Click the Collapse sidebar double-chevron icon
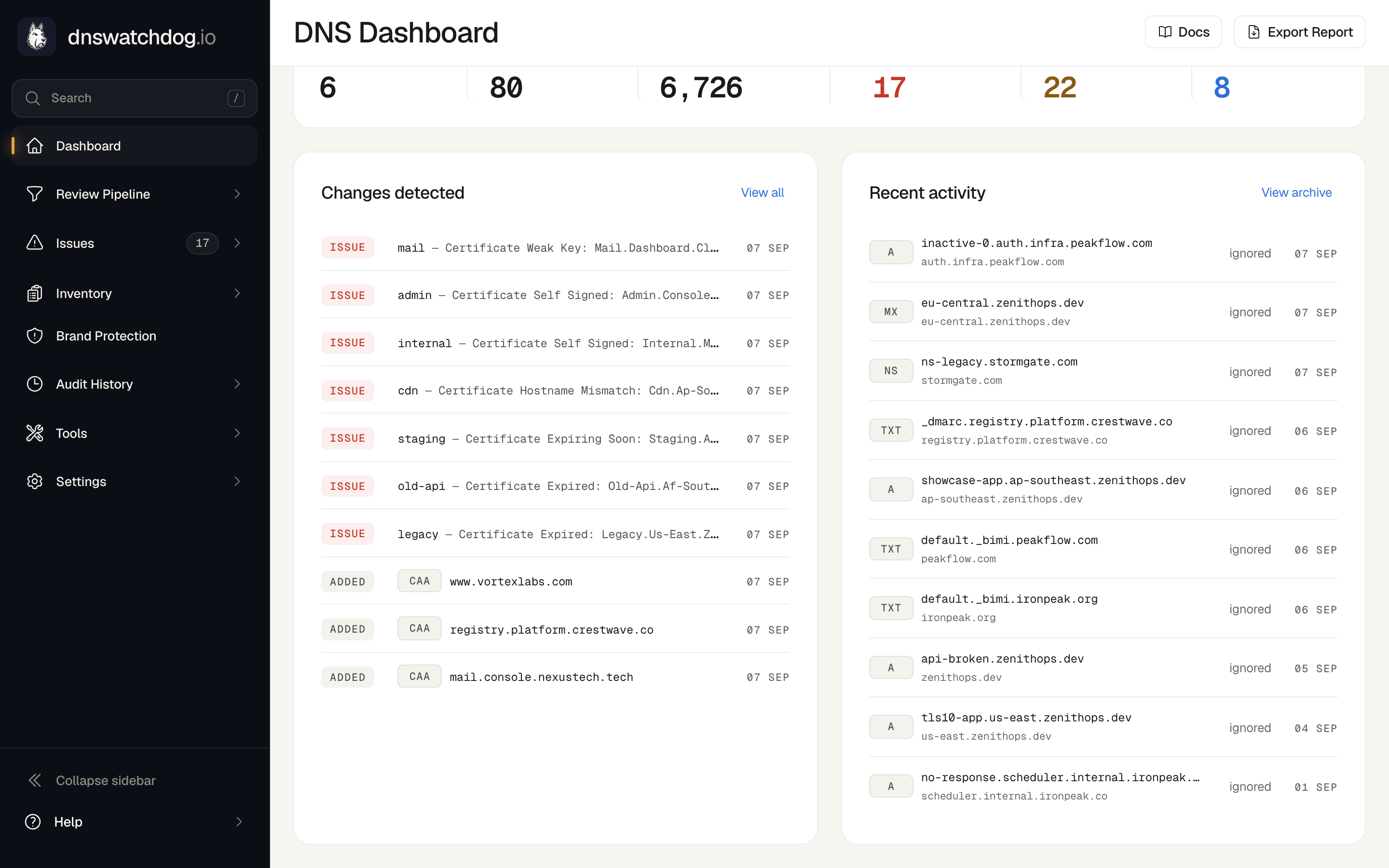1389x868 pixels. (34, 780)
